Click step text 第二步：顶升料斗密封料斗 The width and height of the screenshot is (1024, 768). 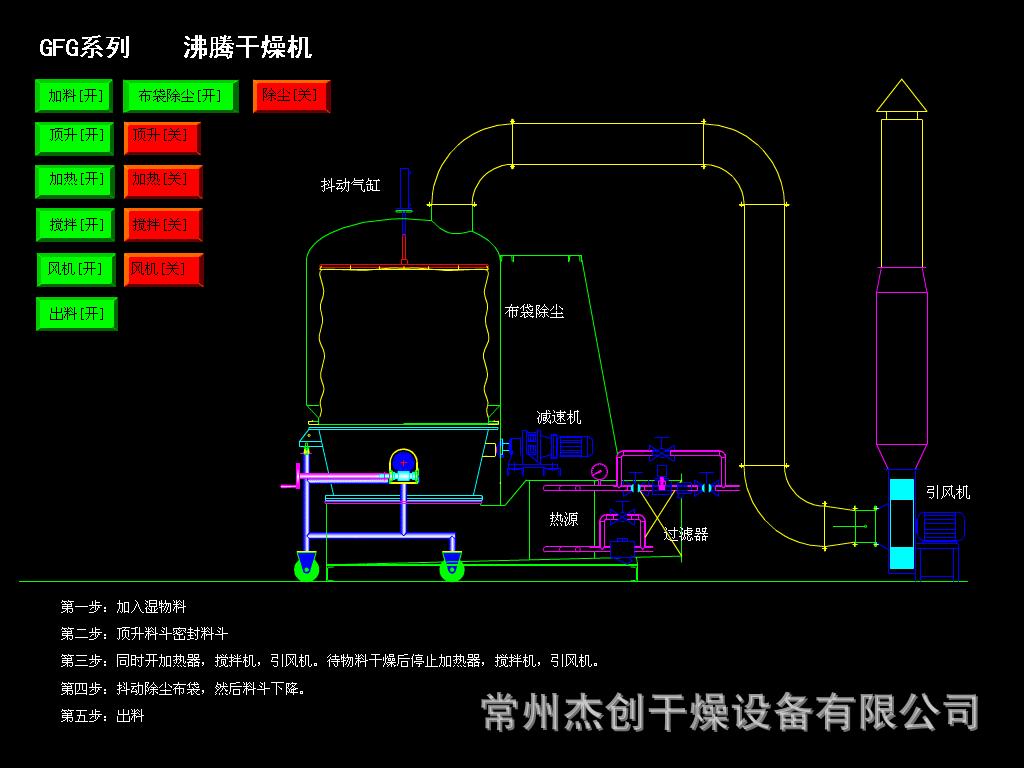tap(144, 633)
